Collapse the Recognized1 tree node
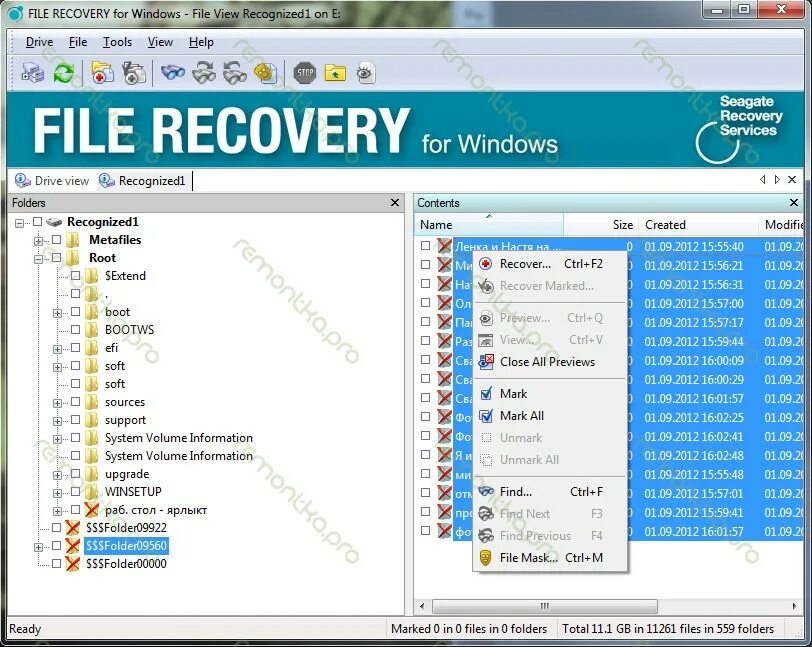The image size is (812, 647). [x=19, y=223]
